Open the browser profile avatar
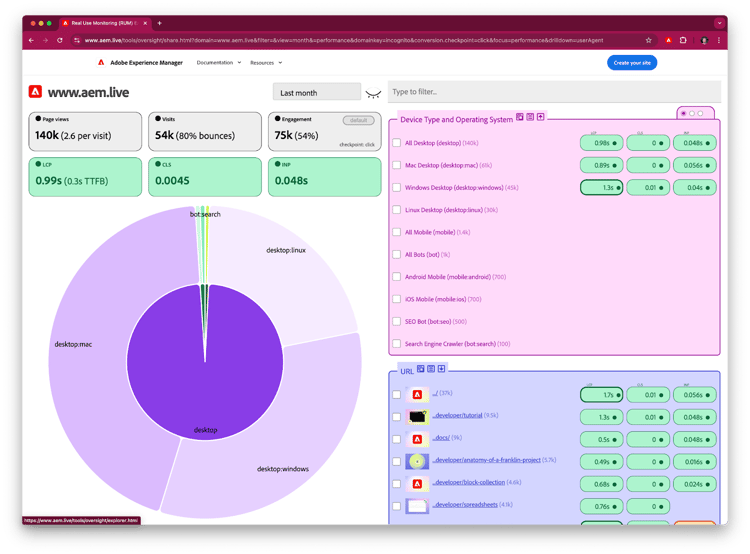The height and width of the screenshot is (554, 750). coord(704,40)
